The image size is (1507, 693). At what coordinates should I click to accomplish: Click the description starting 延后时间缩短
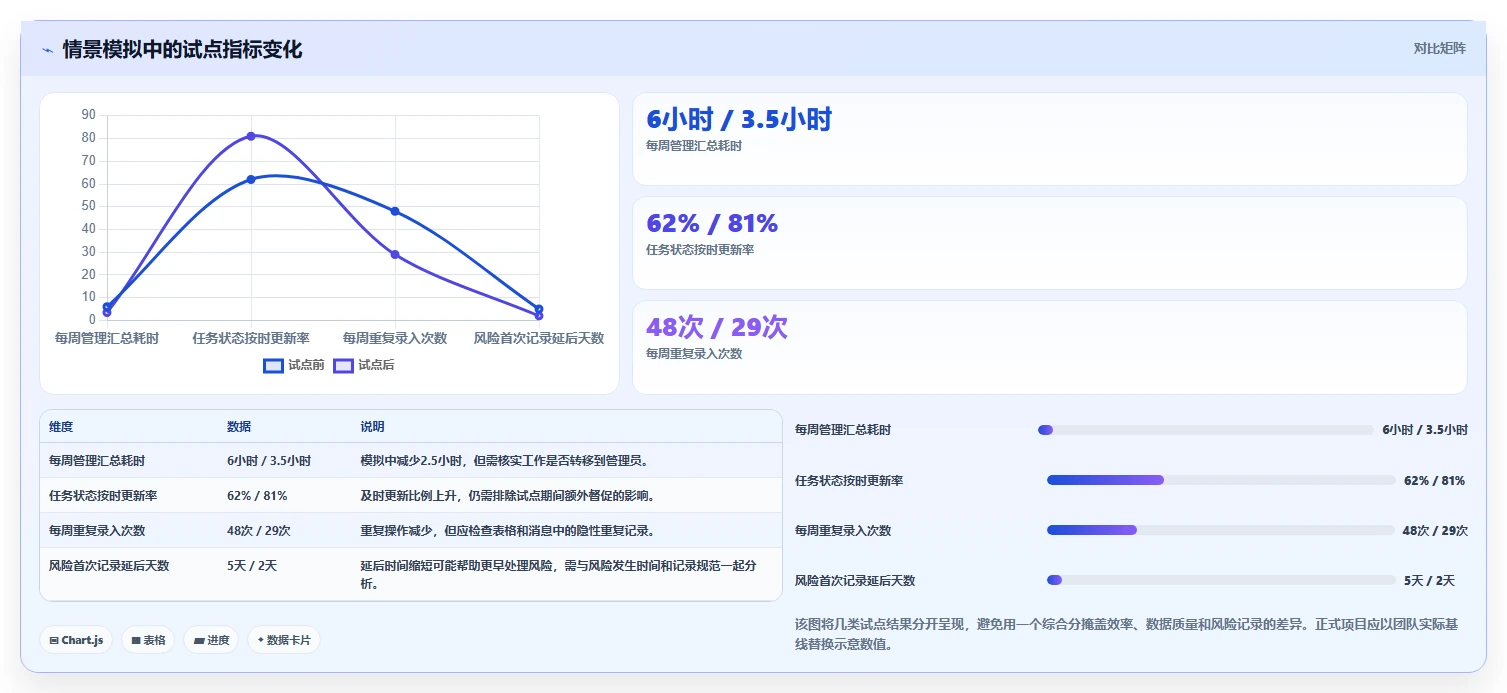pyautogui.click(x=558, y=574)
